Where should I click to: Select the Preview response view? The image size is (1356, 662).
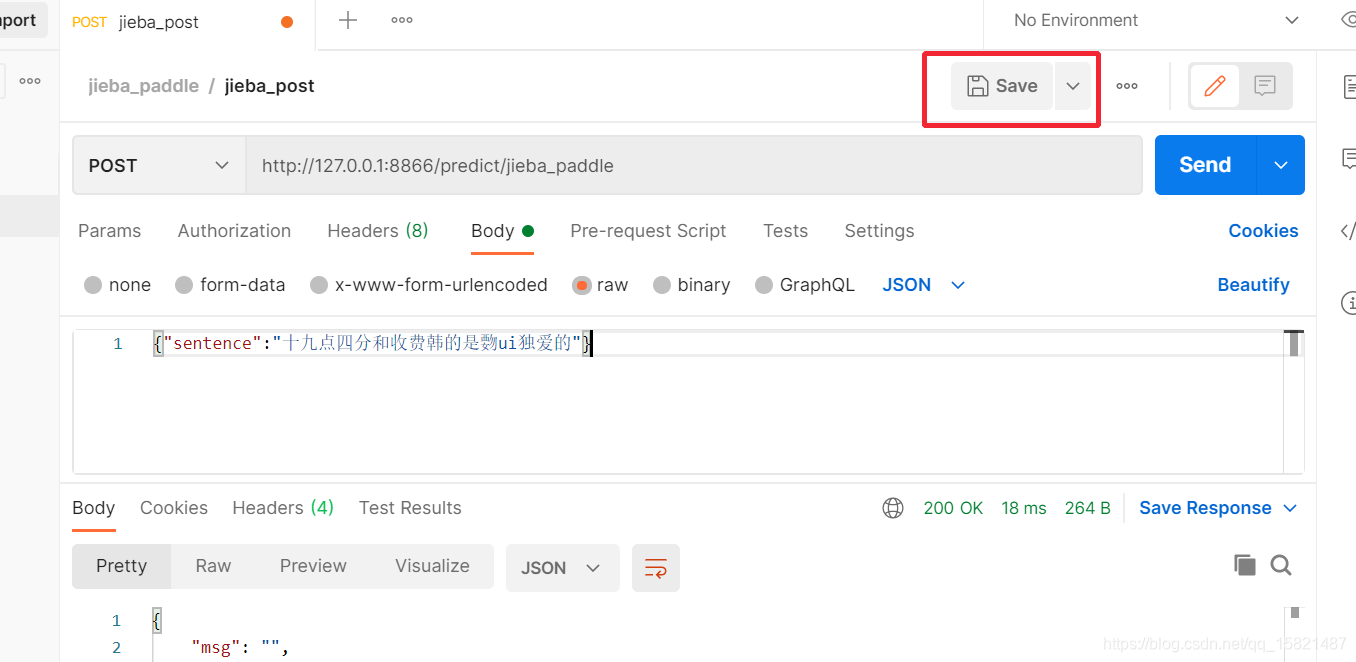[x=313, y=566]
